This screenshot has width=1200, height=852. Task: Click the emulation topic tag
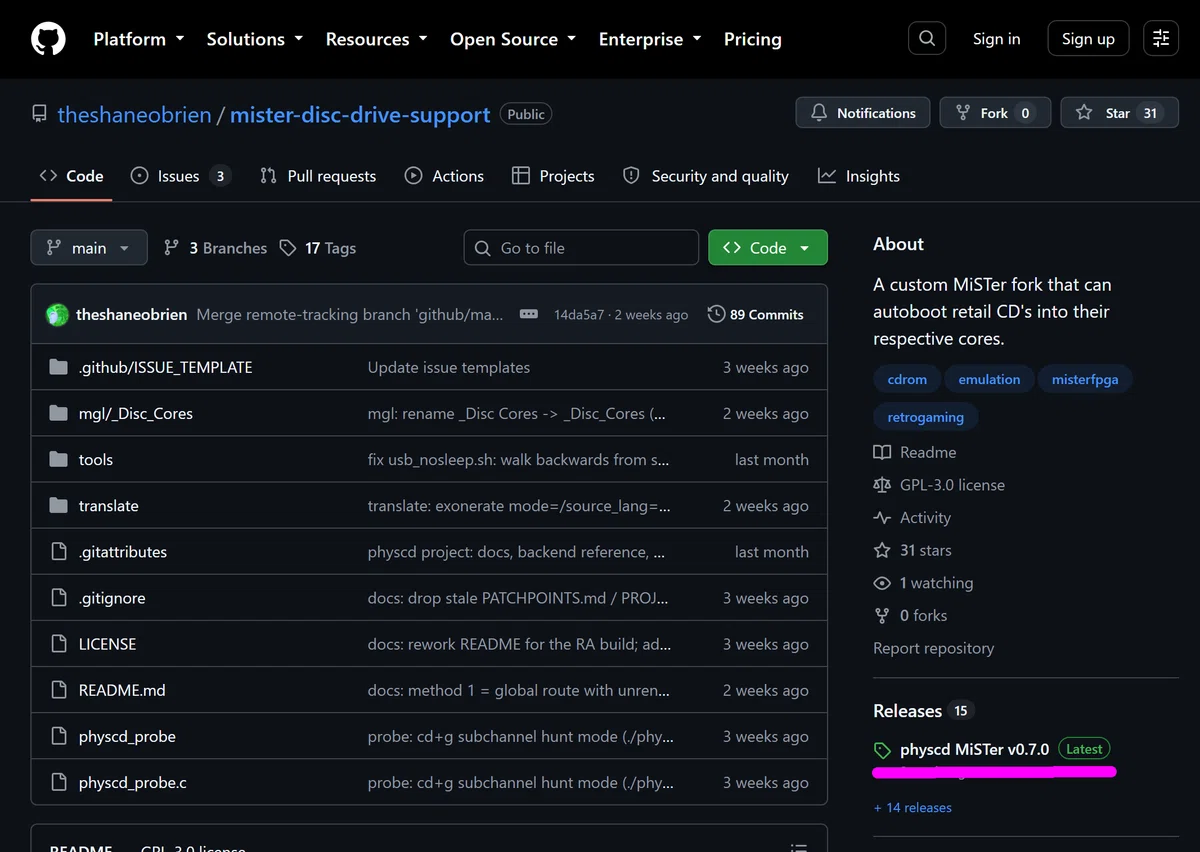(x=989, y=379)
